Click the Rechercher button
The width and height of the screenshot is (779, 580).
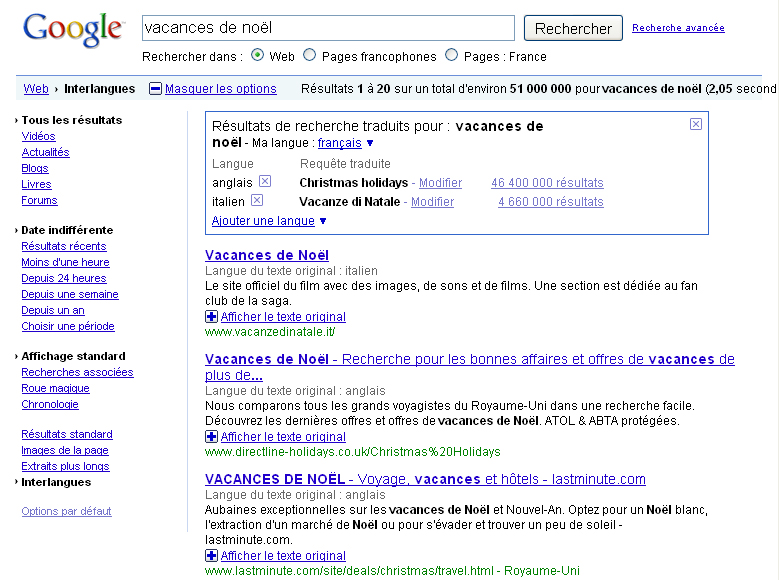click(573, 28)
